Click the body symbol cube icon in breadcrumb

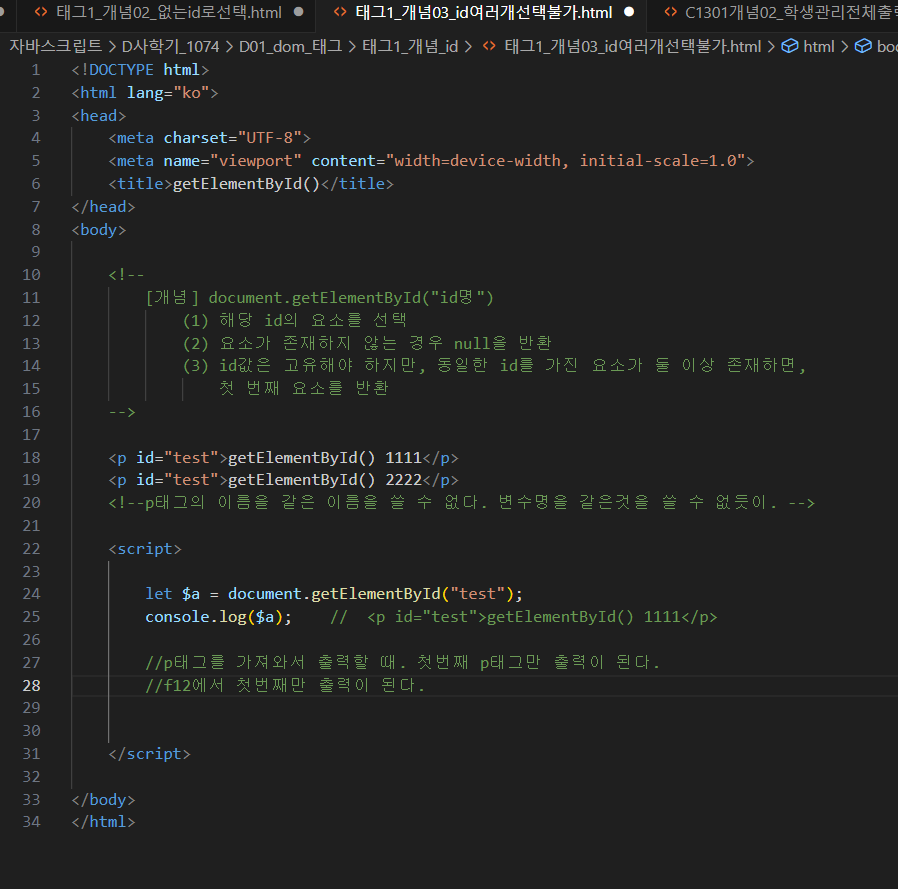[863, 46]
